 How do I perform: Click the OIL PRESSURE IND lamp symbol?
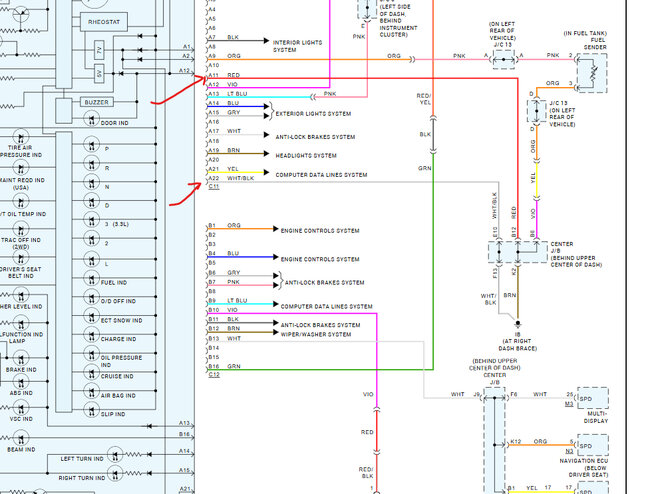(91, 354)
